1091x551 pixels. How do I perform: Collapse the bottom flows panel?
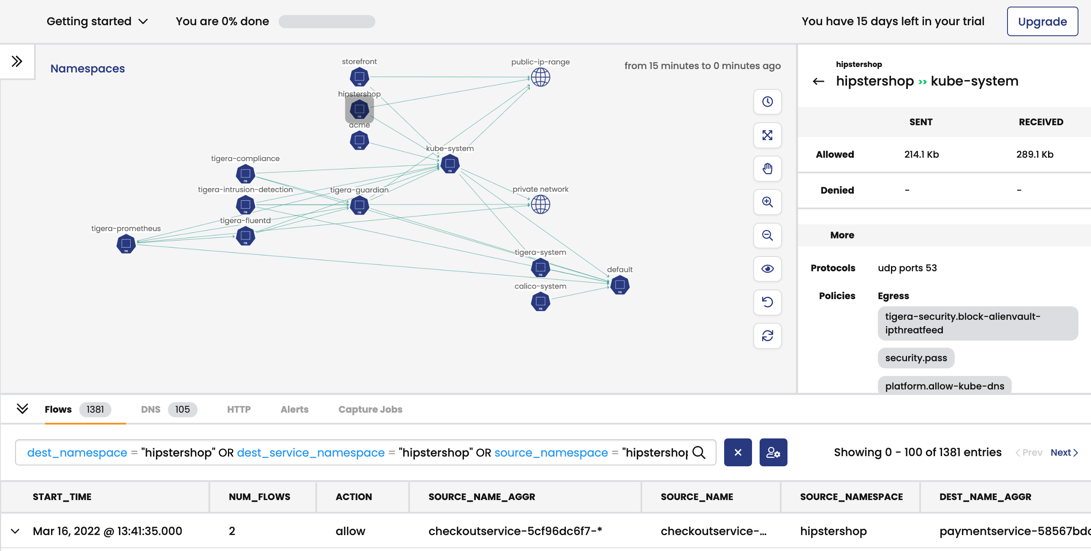pyautogui.click(x=22, y=409)
